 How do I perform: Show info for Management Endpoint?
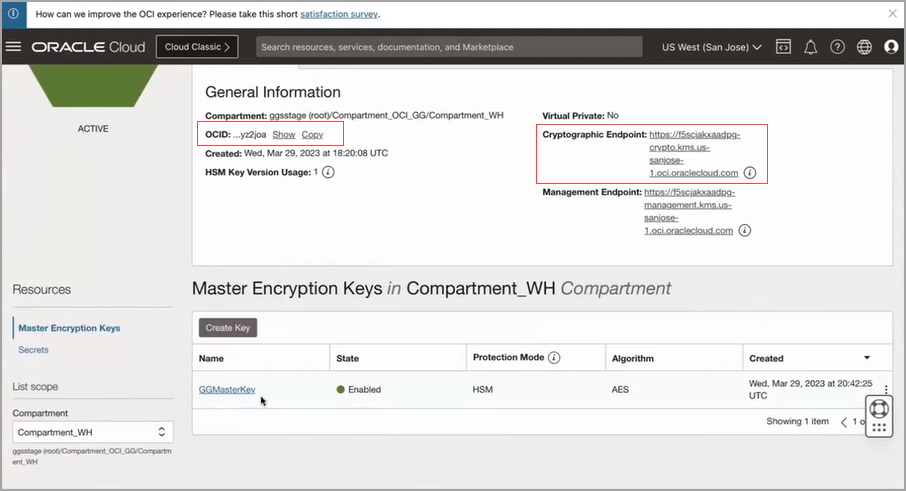[745, 230]
